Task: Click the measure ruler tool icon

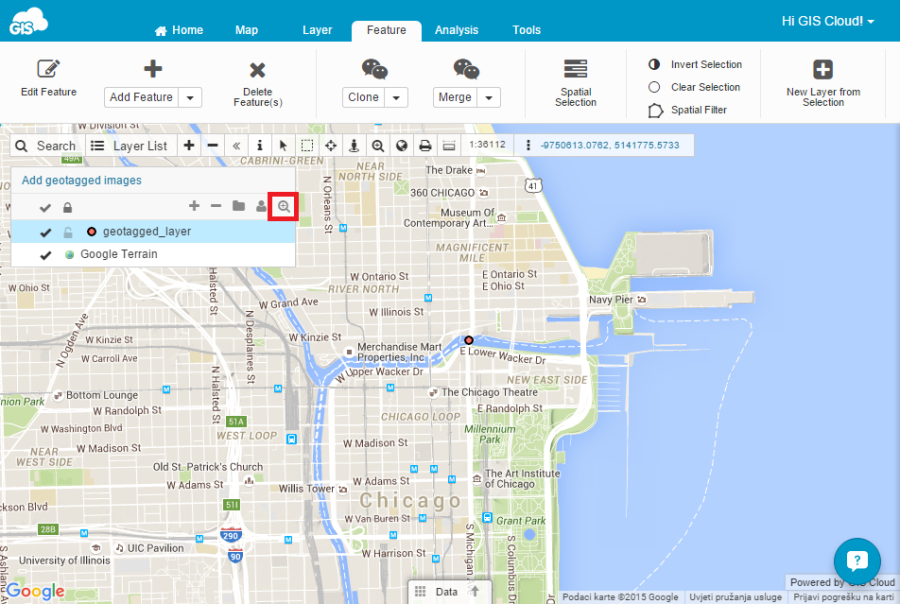Action: click(x=449, y=145)
